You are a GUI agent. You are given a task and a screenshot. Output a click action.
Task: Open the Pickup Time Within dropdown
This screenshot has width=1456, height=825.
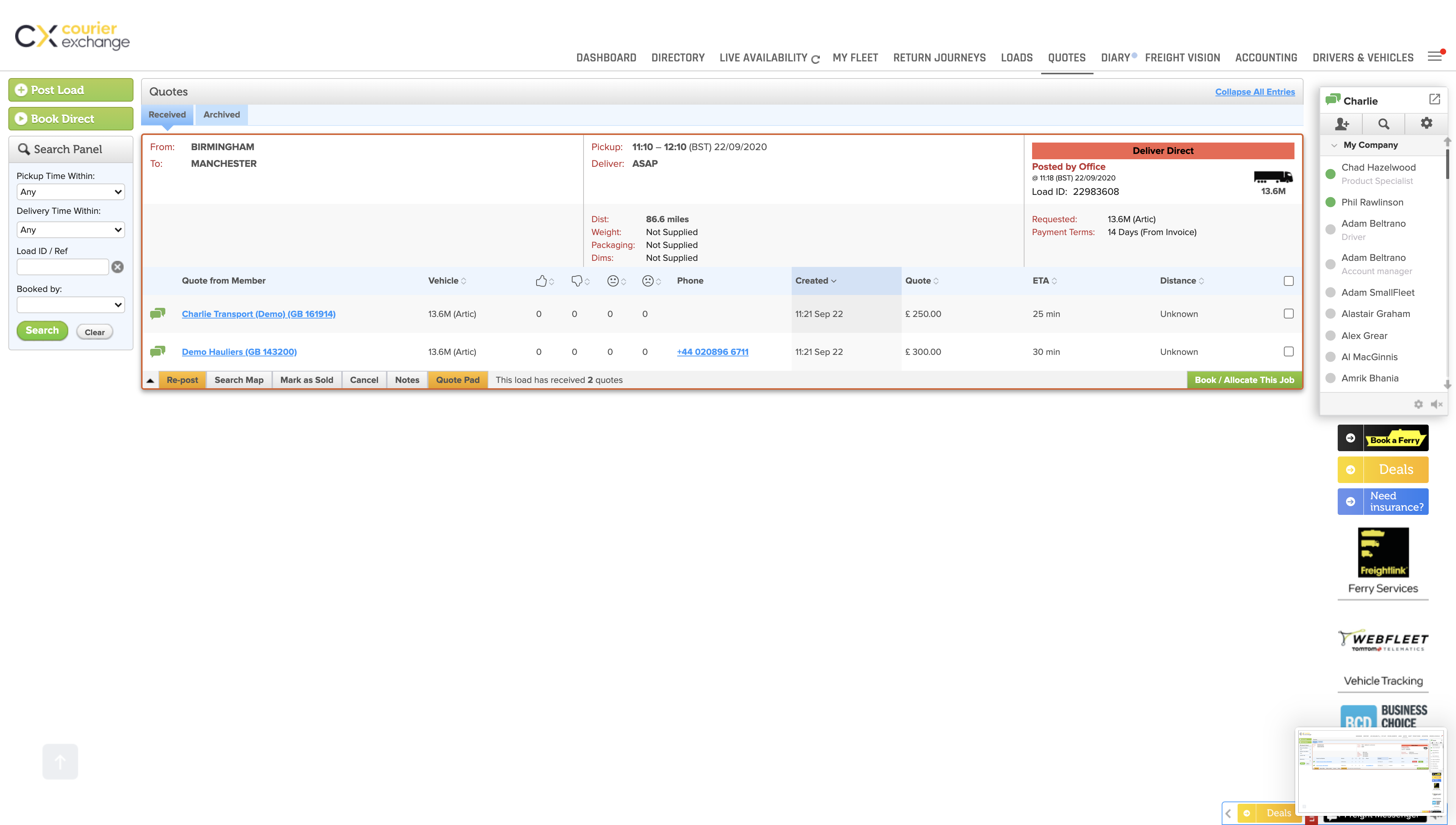[x=70, y=191]
